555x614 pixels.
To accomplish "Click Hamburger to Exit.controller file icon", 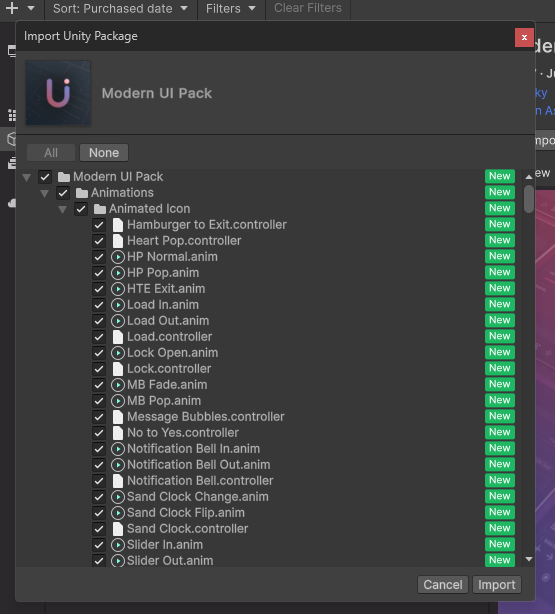I will 118,225.
